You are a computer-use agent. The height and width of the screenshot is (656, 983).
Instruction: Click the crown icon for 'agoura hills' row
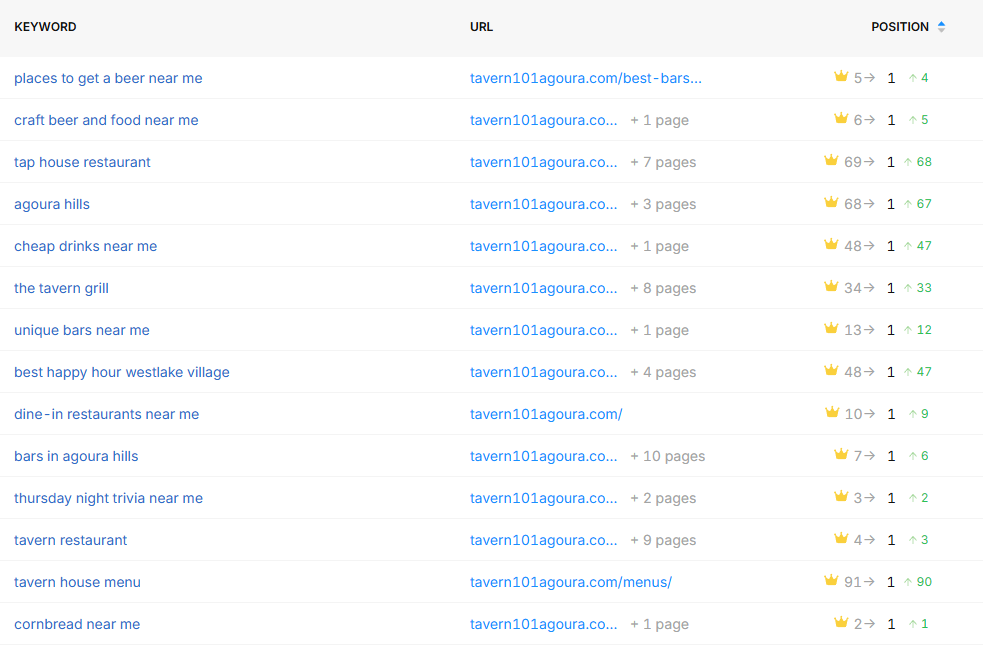(830, 203)
